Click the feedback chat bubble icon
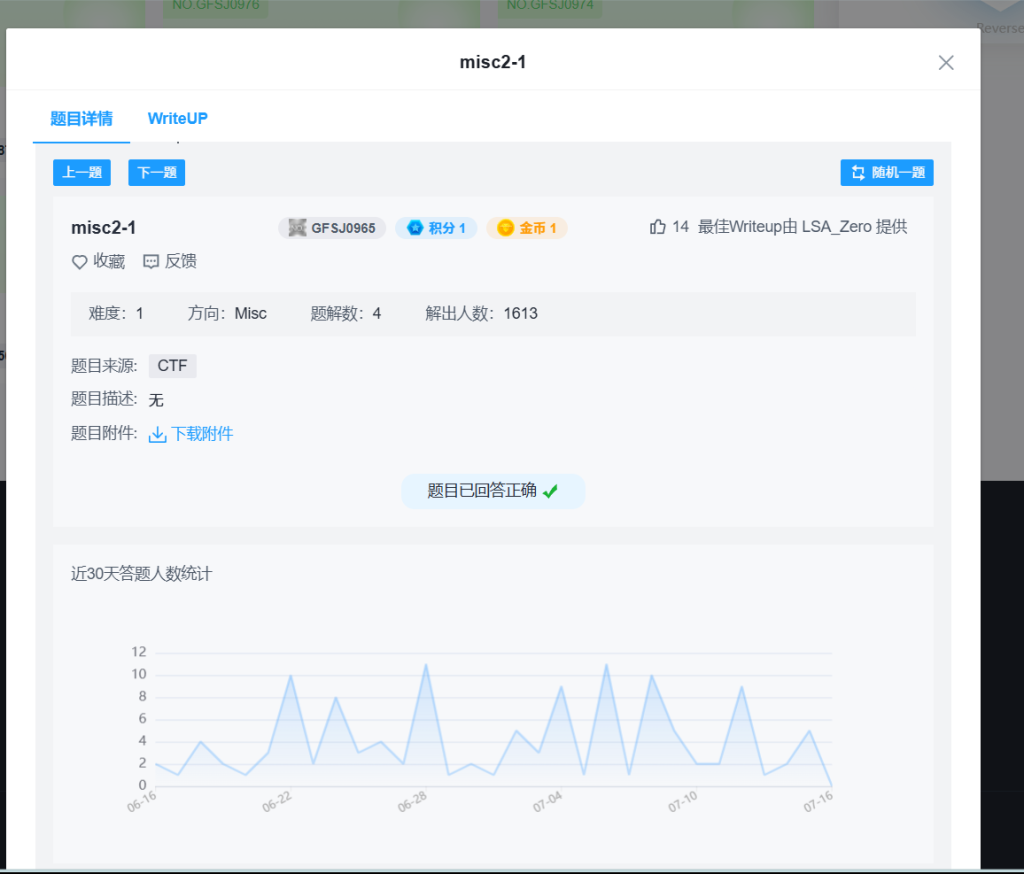 (151, 262)
